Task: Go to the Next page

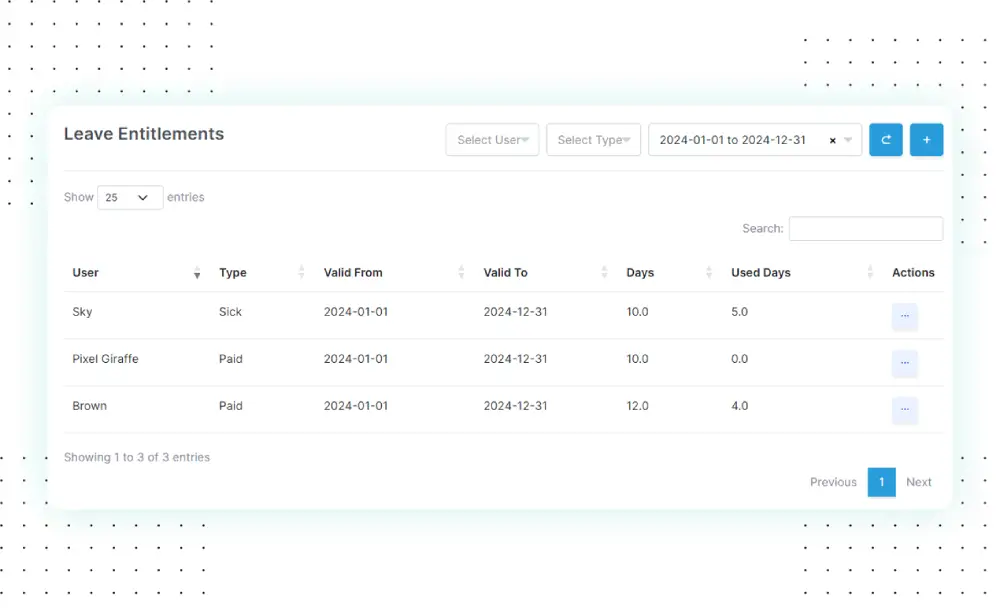Action: coord(918,482)
